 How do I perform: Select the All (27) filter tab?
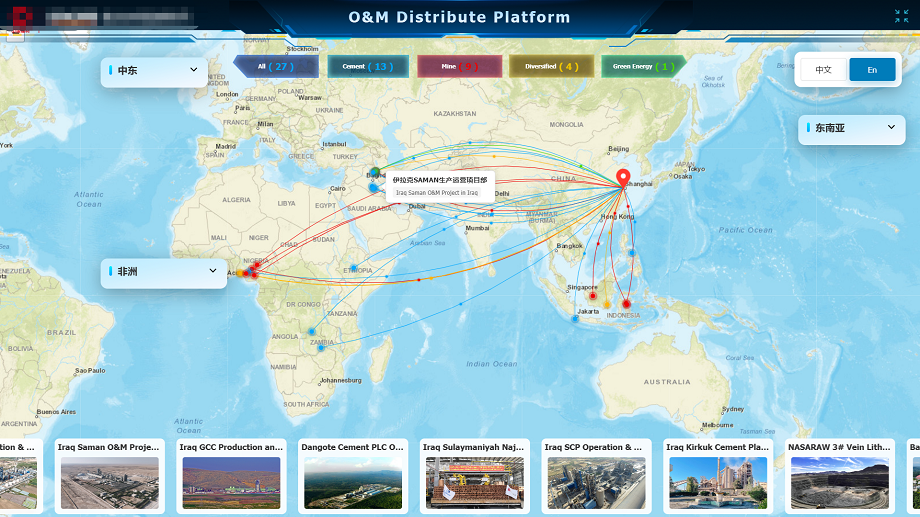coord(275,67)
